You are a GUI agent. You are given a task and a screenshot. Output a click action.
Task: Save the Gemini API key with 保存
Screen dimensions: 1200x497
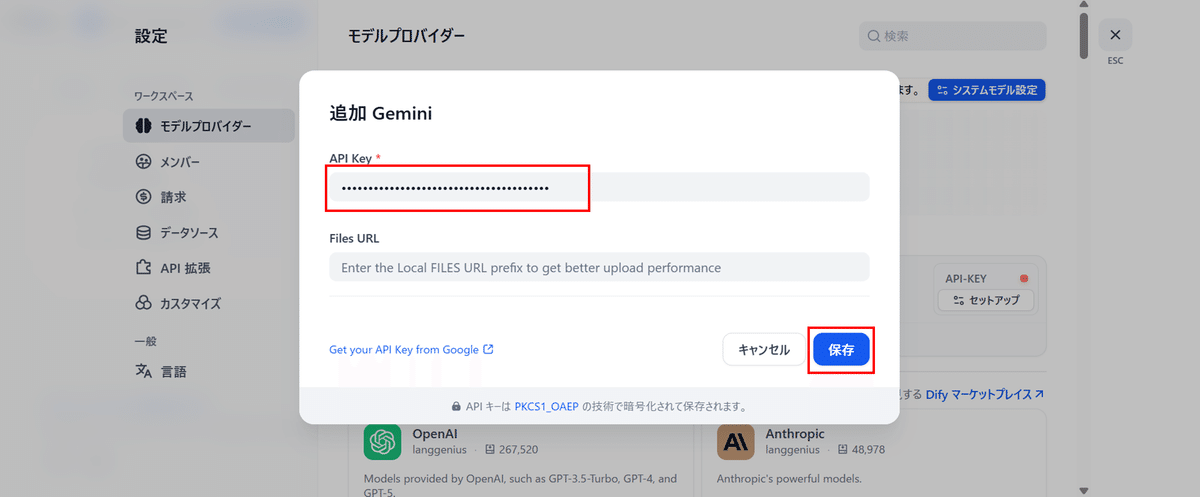pos(841,350)
